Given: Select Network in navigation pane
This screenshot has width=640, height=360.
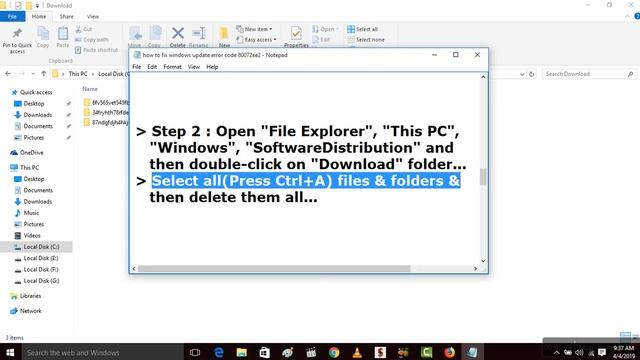Looking at the screenshot, I should (x=31, y=311).
